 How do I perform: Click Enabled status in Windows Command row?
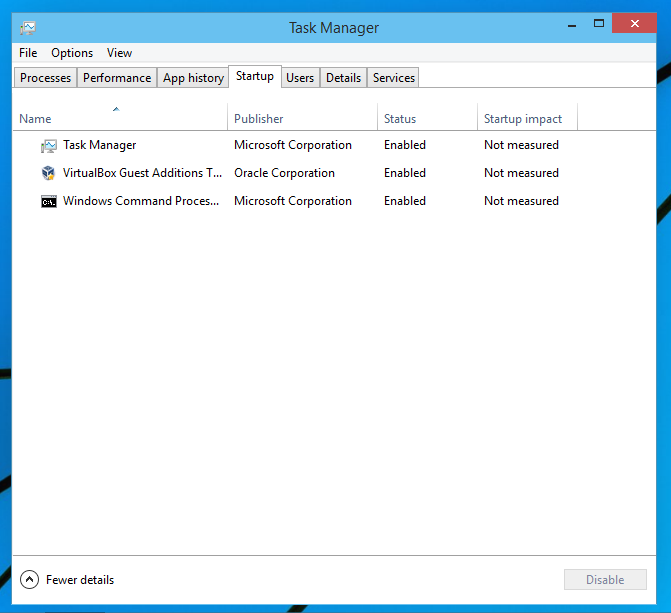pyautogui.click(x=405, y=201)
